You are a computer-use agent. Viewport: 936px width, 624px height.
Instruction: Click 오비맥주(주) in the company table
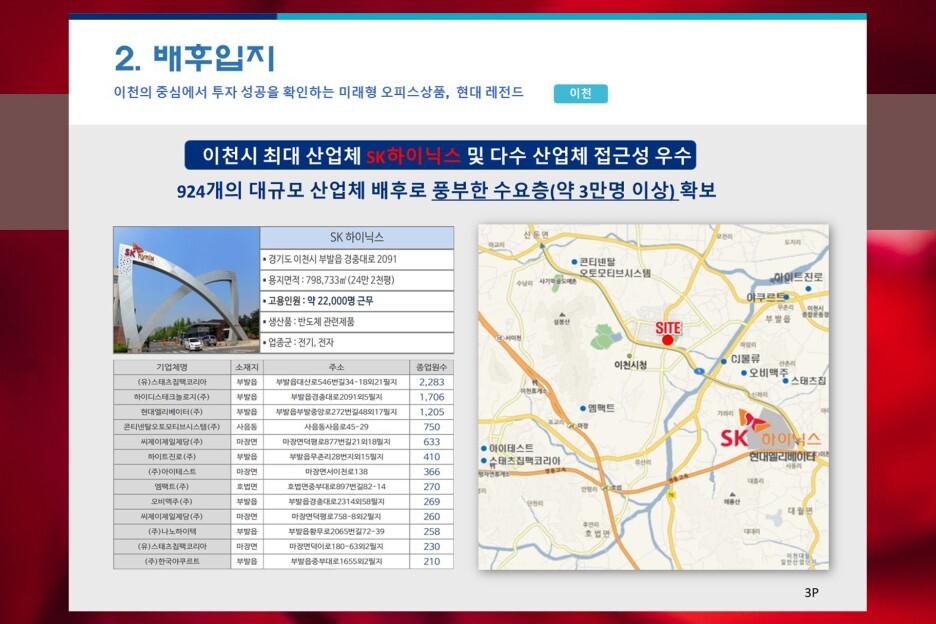click(x=172, y=502)
